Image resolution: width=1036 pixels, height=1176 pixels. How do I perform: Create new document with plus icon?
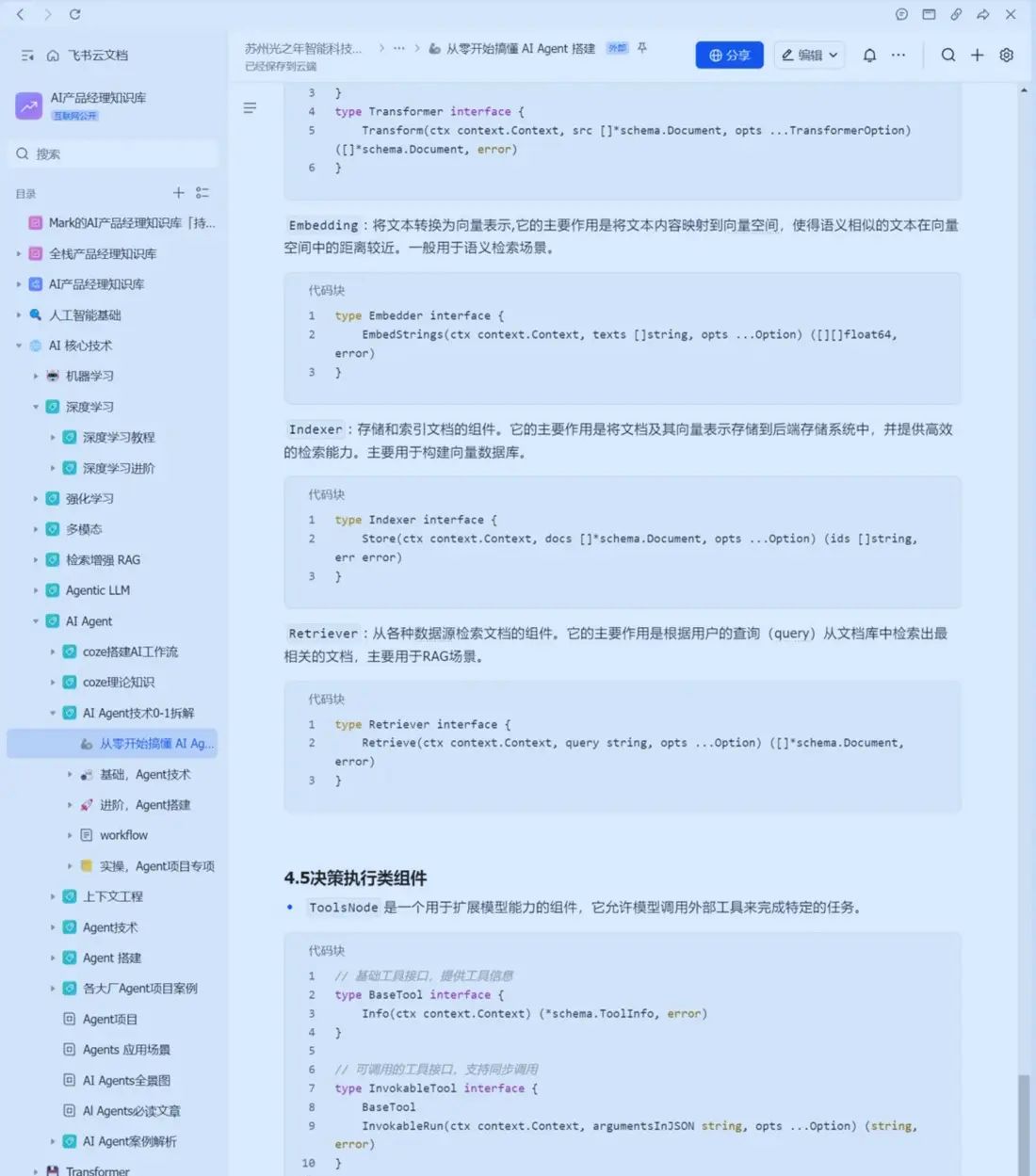[x=978, y=55]
